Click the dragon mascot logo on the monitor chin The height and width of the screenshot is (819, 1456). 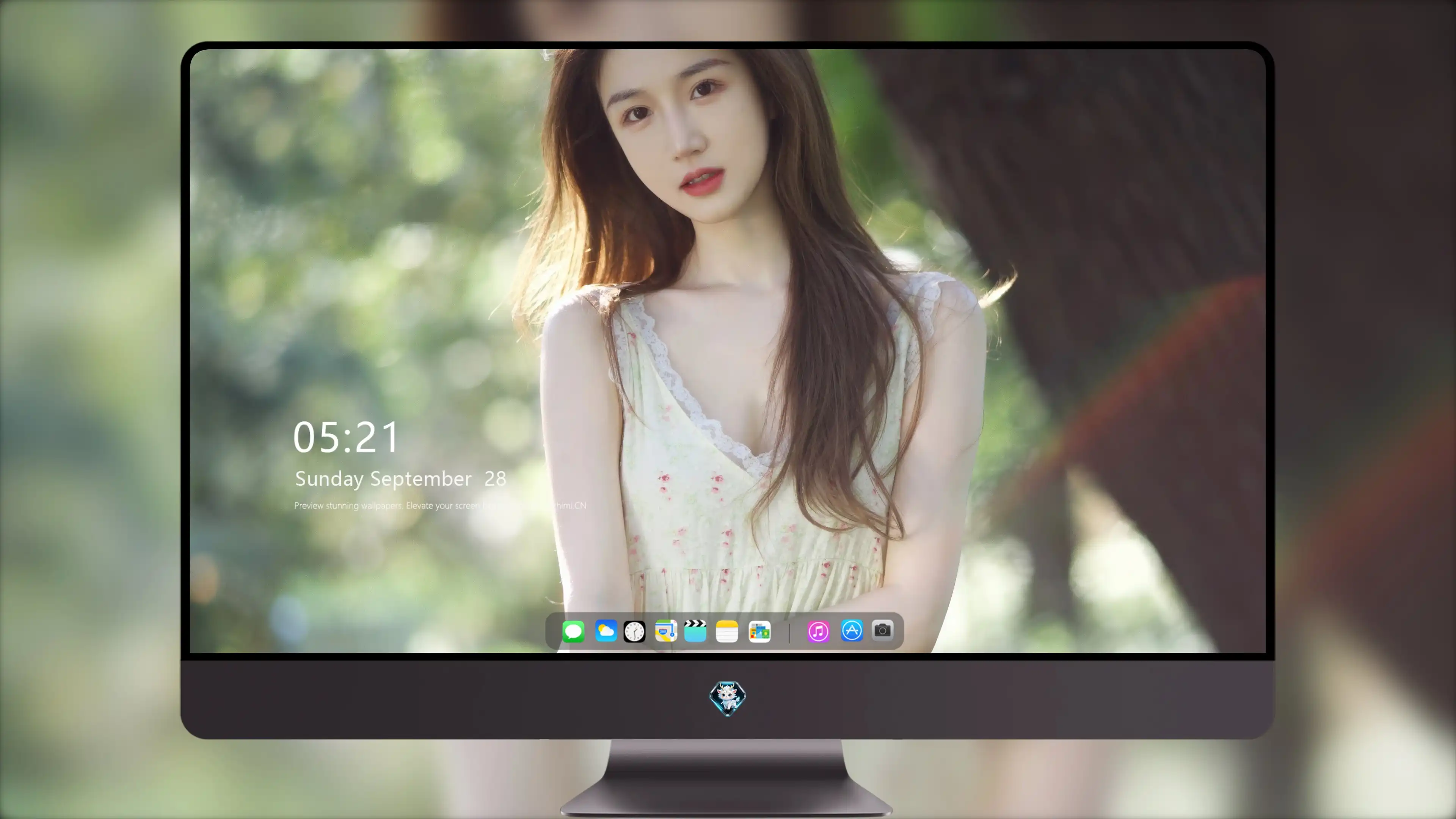728,698
